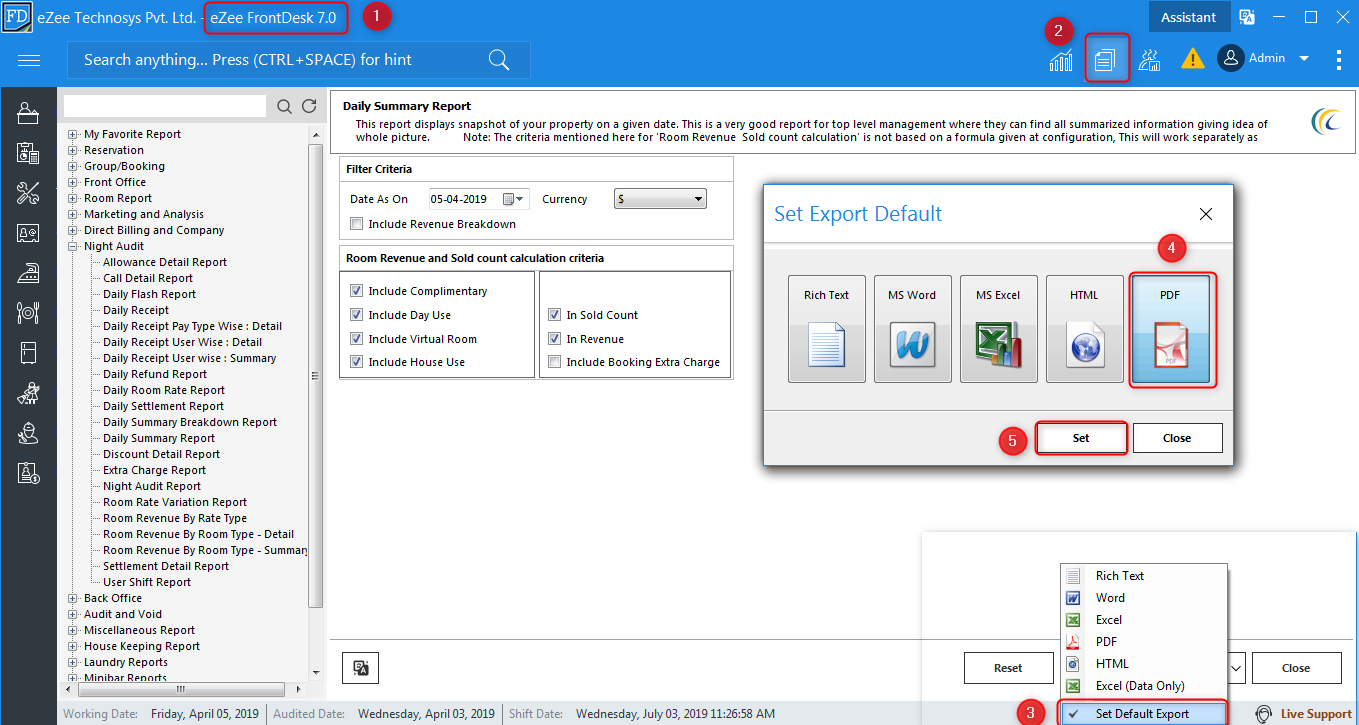Click the Set button in export dialog
This screenshot has height=725, width=1359.
(1081, 438)
